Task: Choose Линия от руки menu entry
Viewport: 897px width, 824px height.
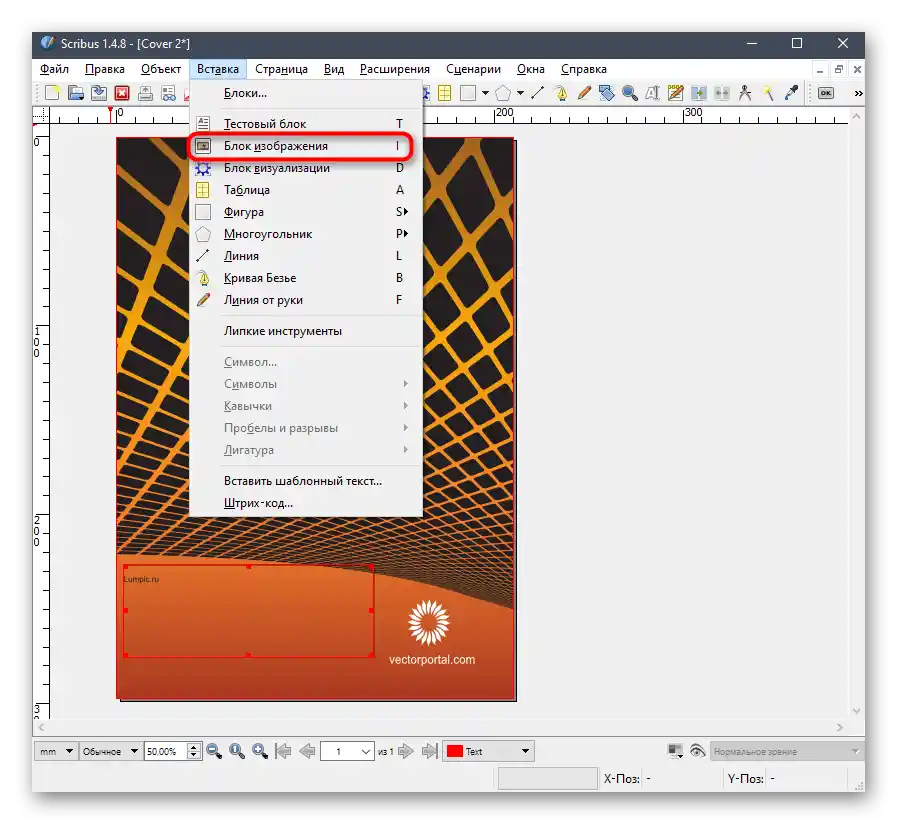Action: [306, 300]
